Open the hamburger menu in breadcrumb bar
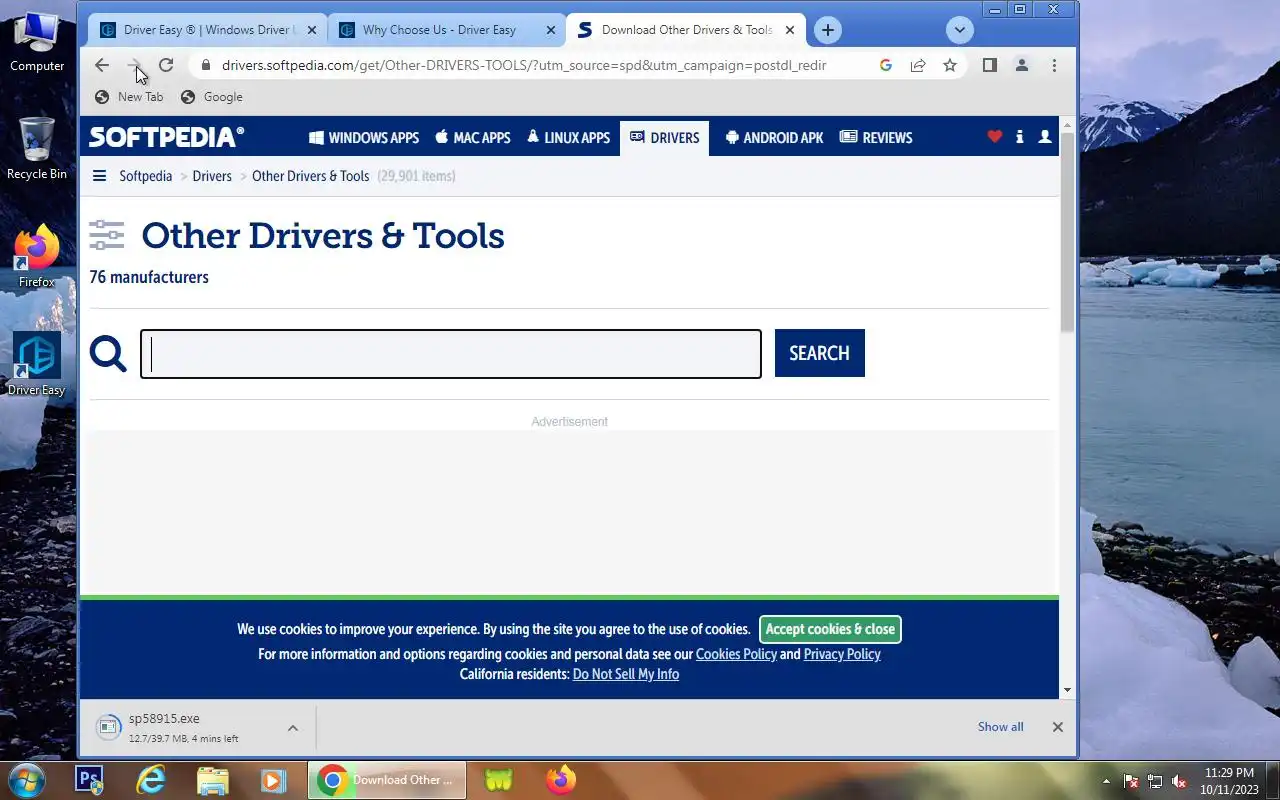The height and width of the screenshot is (800, 1280). [99, 176]
